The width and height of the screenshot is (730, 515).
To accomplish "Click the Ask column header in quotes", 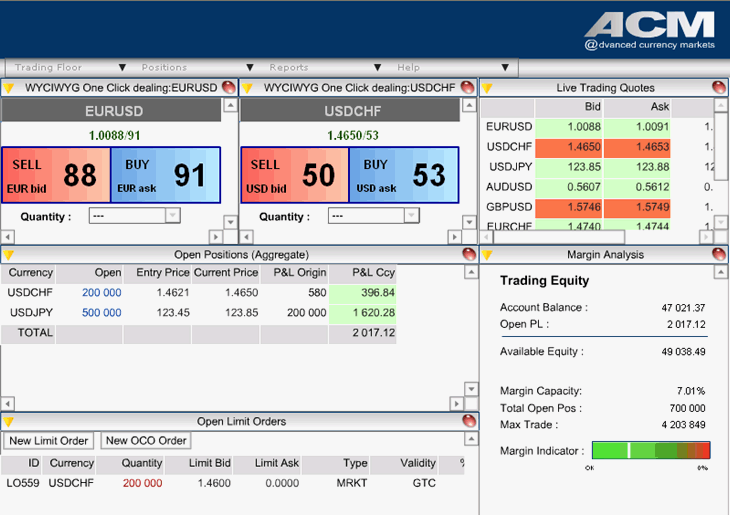I will tap(637, 107).
